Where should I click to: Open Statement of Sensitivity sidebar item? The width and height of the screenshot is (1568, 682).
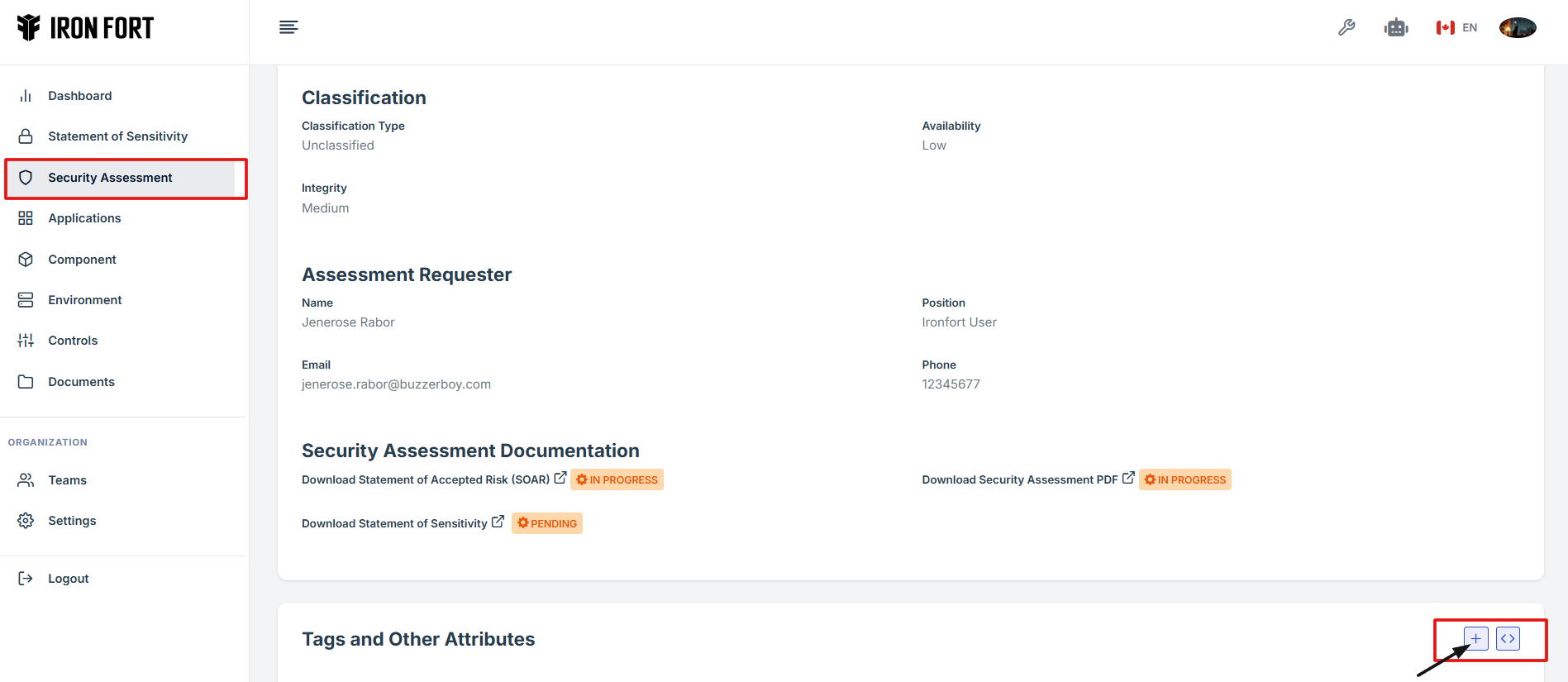[x=117, y=136]
